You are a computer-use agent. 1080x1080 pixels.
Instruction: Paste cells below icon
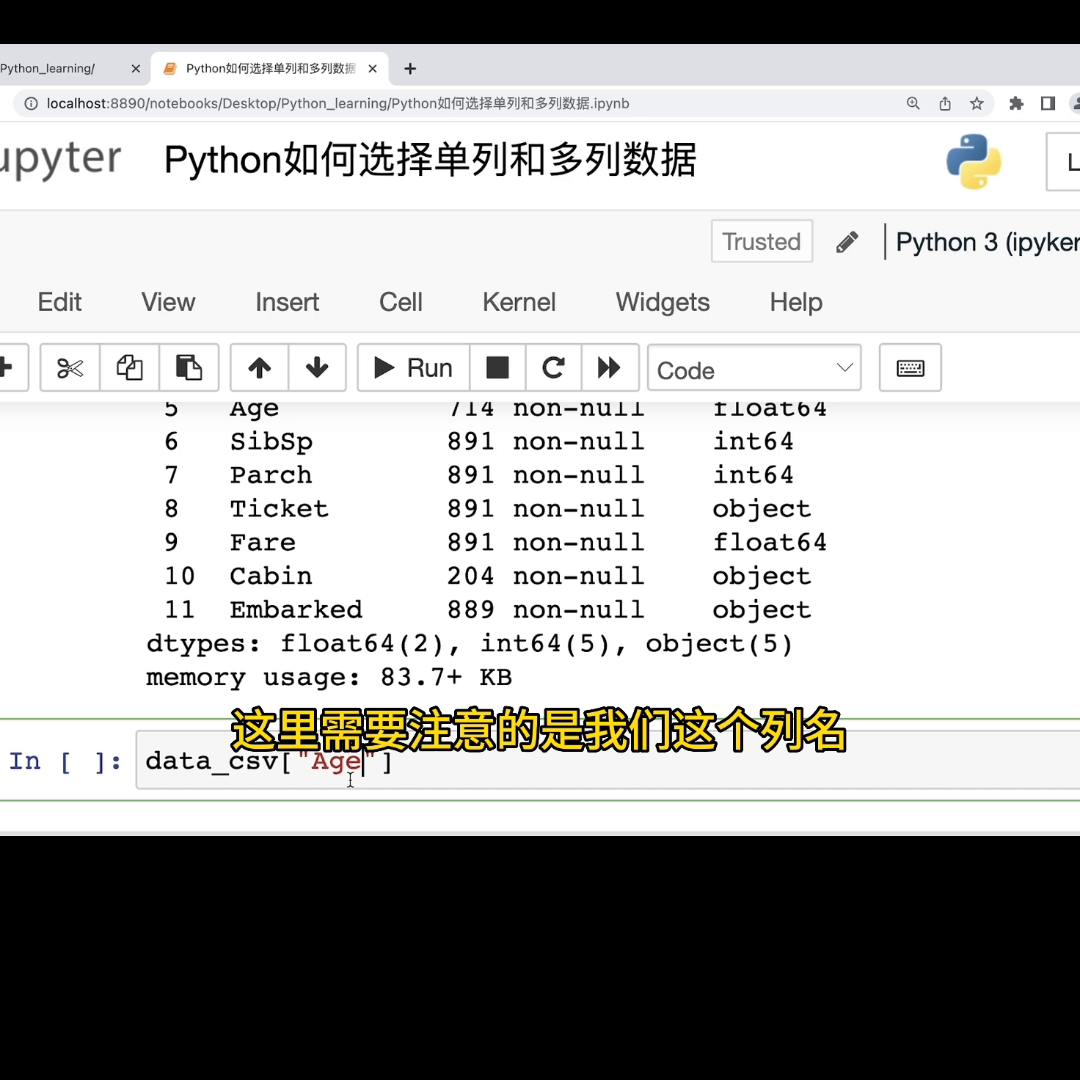[x=189, y=368]
